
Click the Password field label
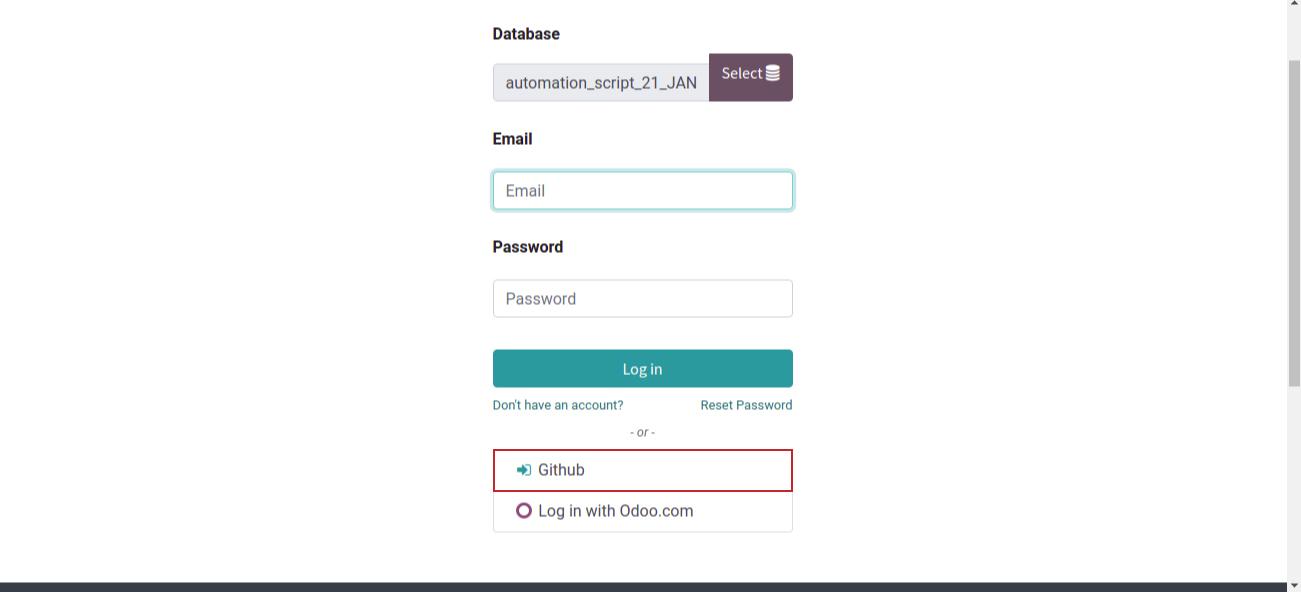tap(528, 247)
